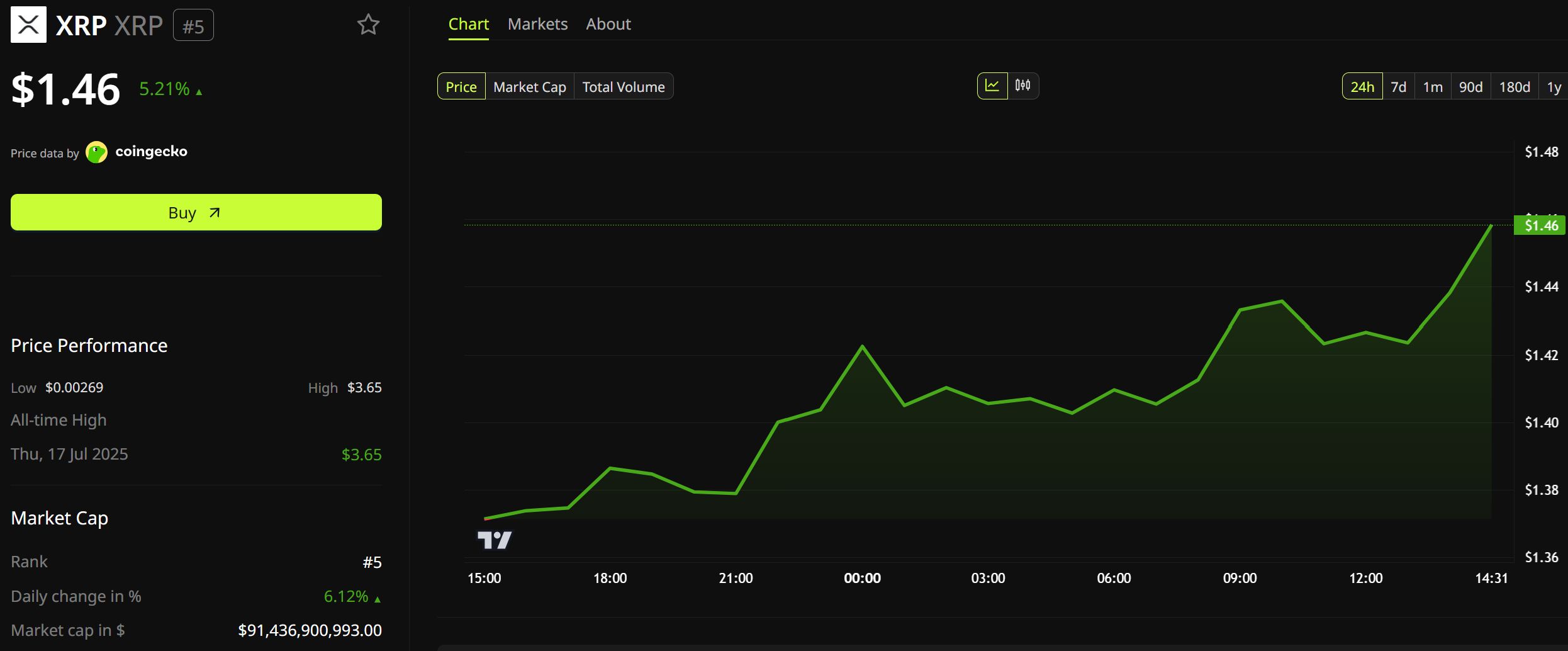
Task: Click the green $1.46 price label on axis
Action: point(1539,225)
